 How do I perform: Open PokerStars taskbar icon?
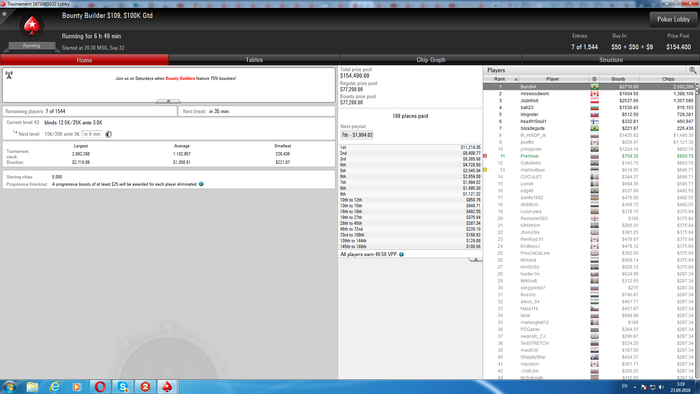click(x=167, y=386)
